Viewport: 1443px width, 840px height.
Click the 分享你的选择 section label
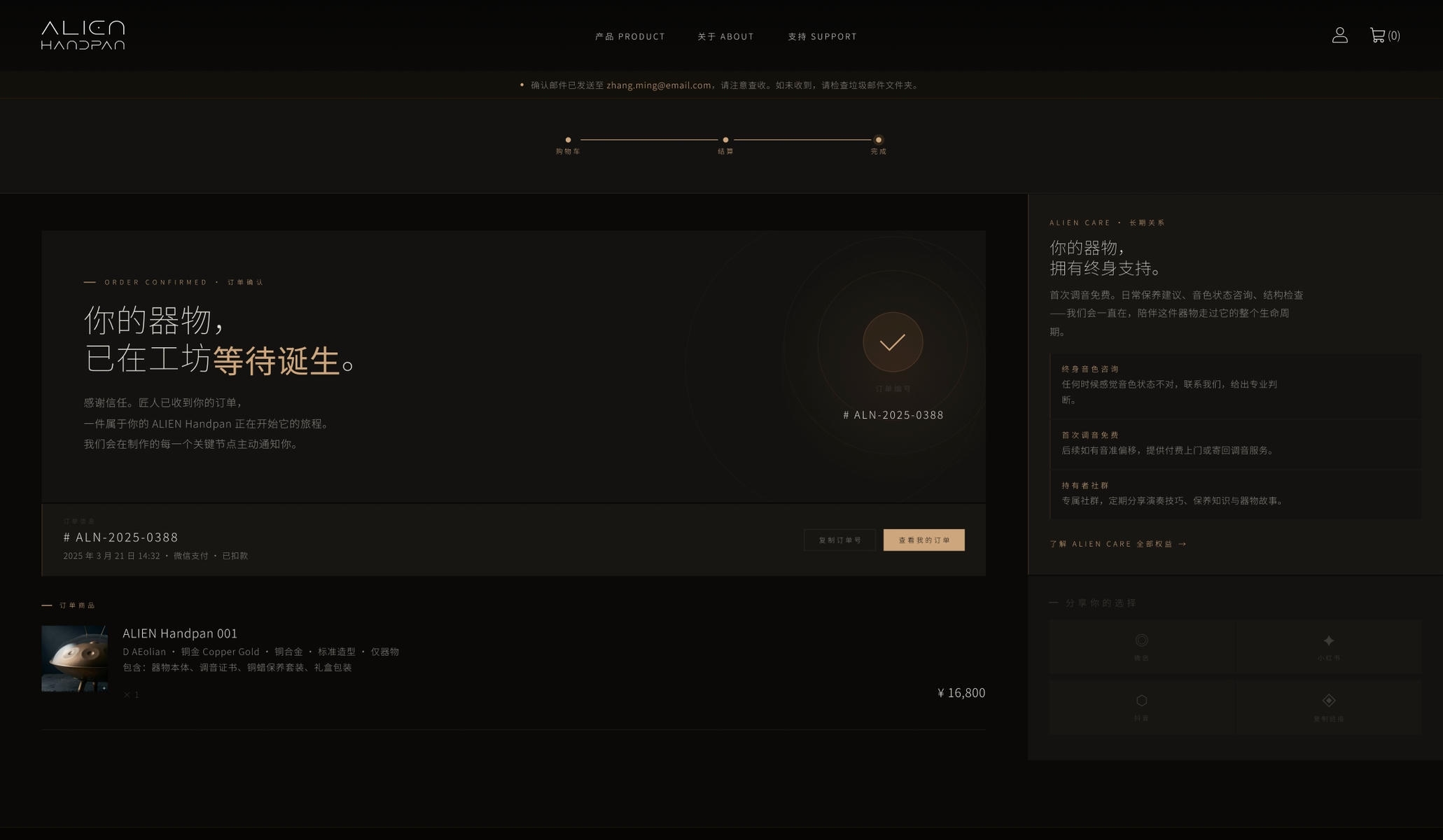click(1101, 603)
